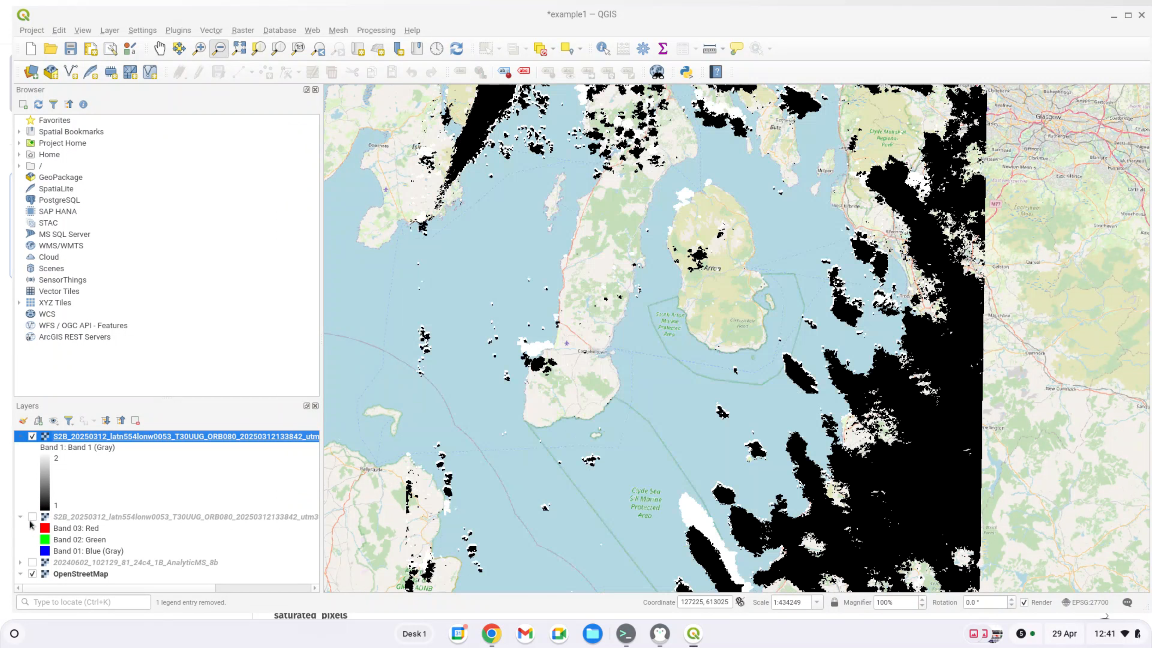Image resolution: width=1152 pixels, height=648 pixels.
Task: Select the Identify Features tool
Action: 602,48
